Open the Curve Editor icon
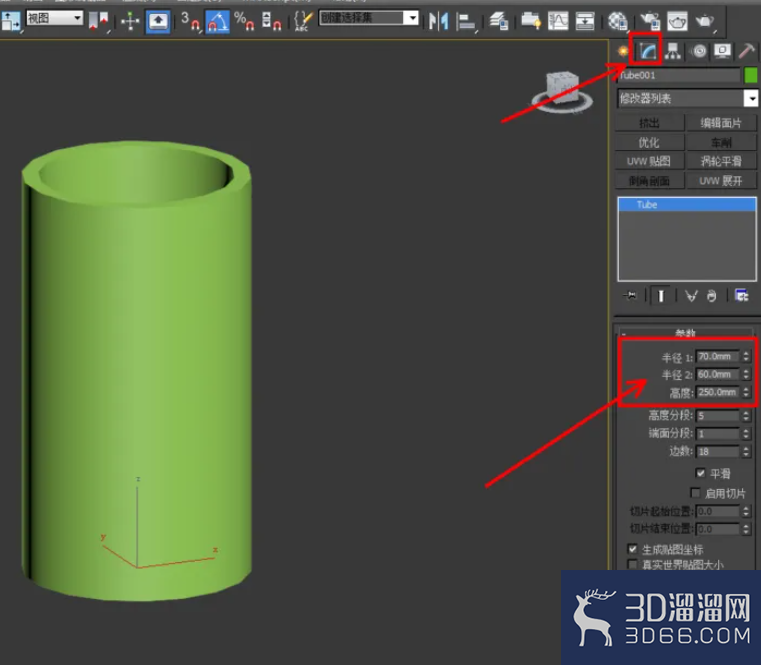Viewport: 761px width, 665px height. tap(558, 21)
